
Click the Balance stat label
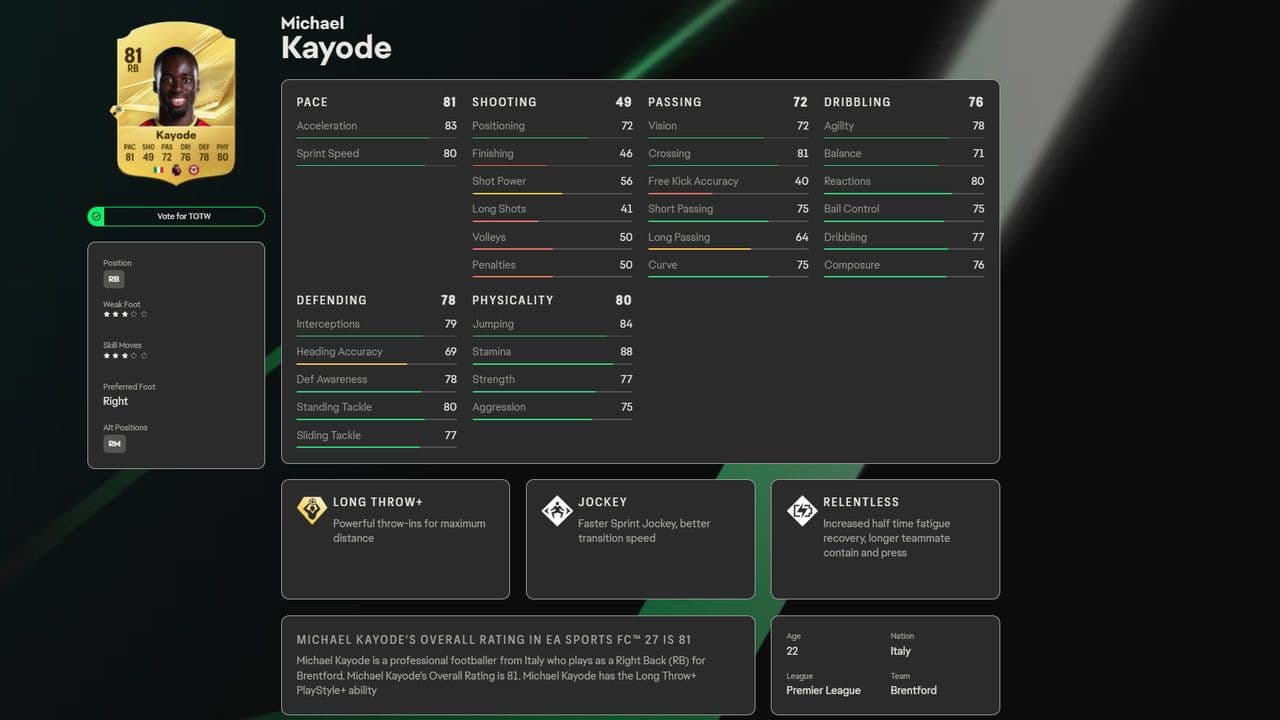click(842, 154)
